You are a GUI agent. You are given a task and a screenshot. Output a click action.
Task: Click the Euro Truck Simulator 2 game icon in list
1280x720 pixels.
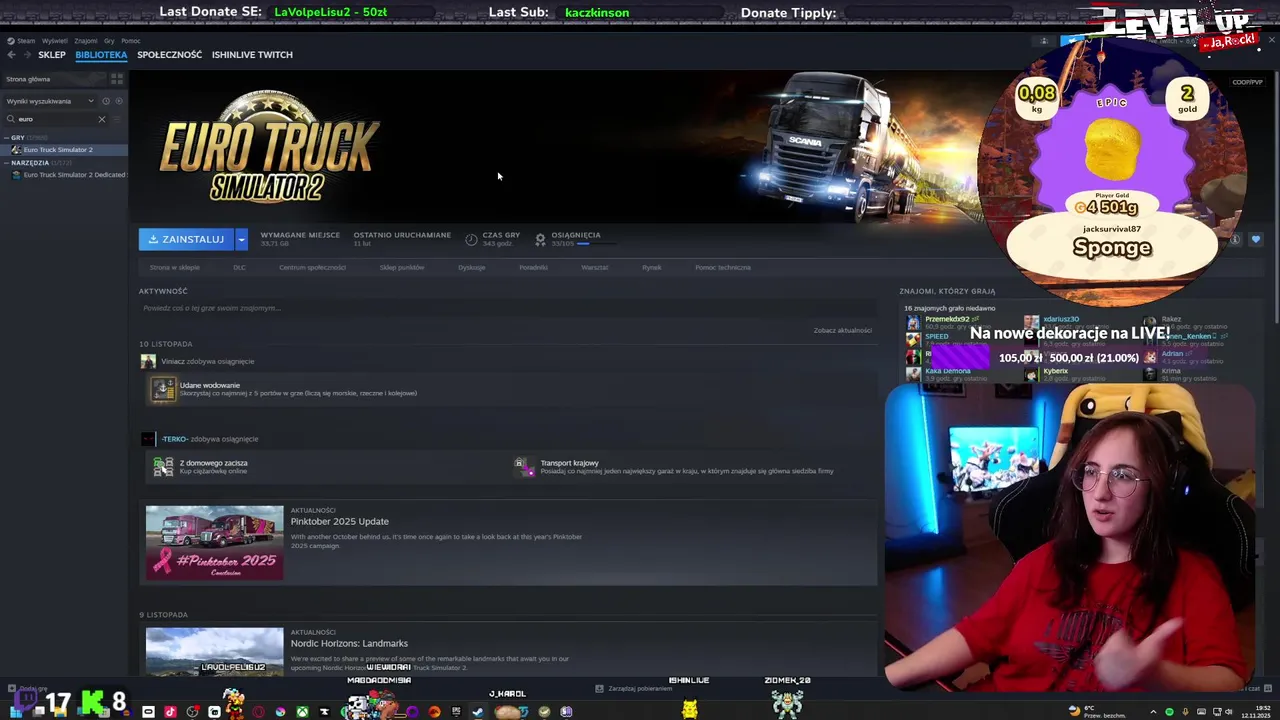tap(17, 150)
